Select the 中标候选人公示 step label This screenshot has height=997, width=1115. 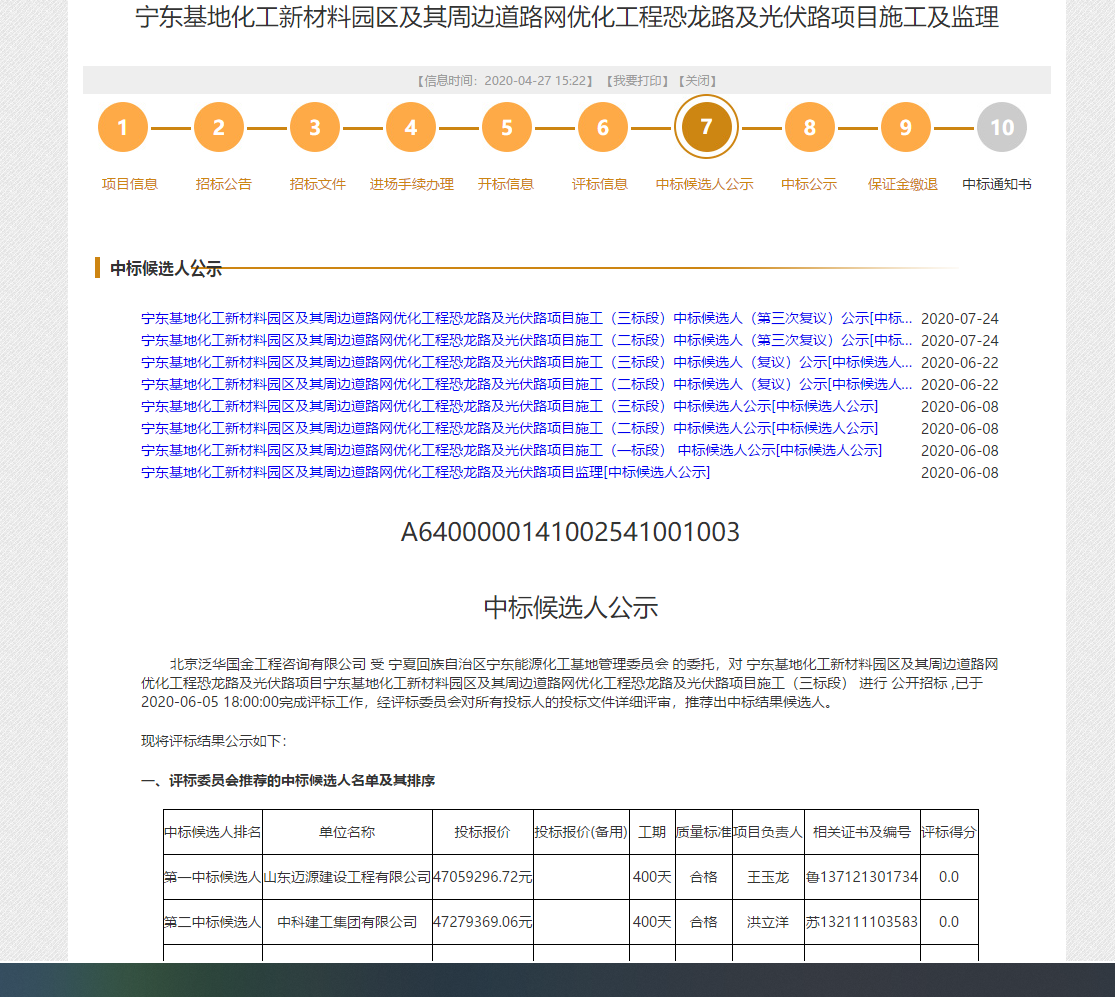(705, 184)
